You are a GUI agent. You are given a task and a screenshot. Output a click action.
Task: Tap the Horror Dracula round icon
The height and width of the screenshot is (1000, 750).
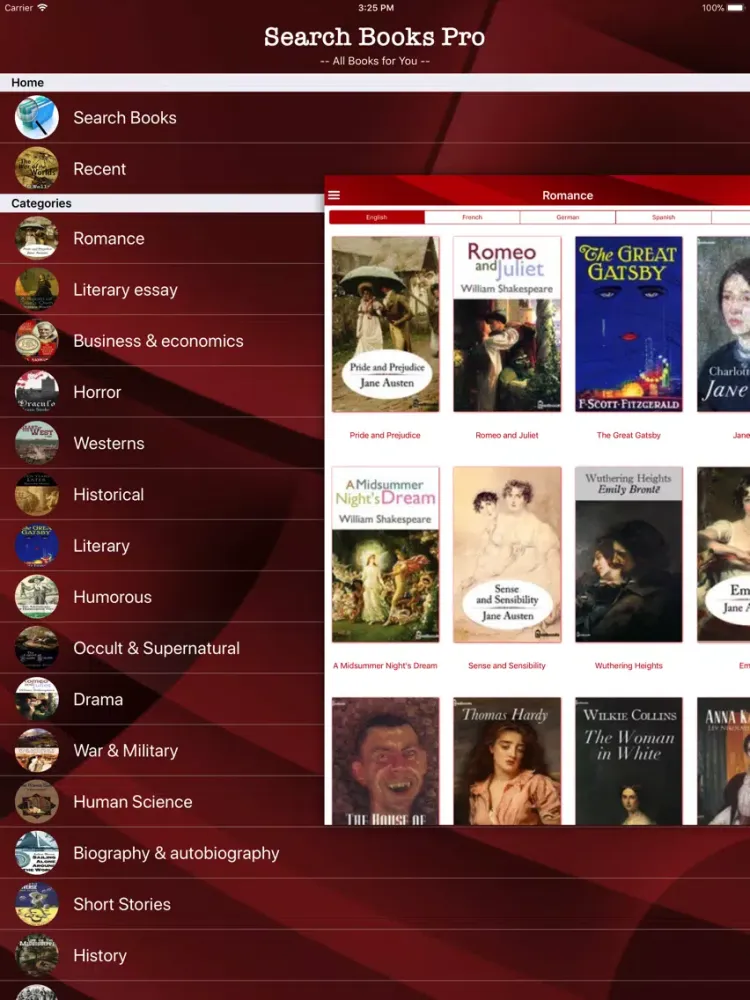(x=37, y=392)
